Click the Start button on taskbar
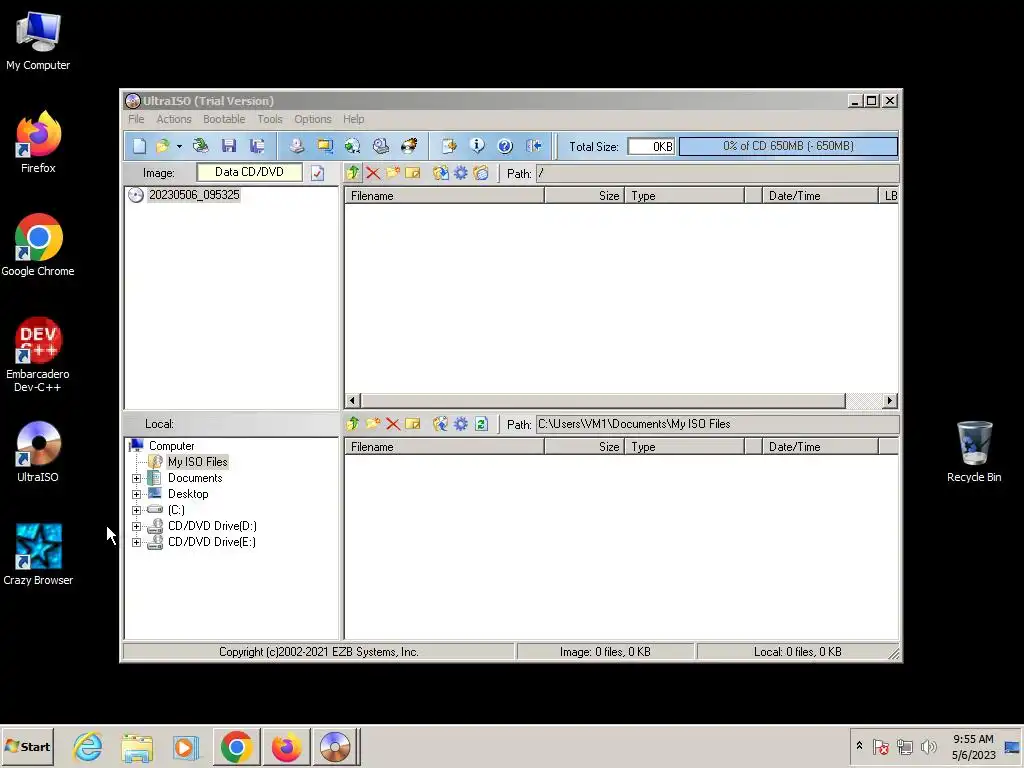Image resolution: width=1024 pixels, height=768 pixels. 27,746
